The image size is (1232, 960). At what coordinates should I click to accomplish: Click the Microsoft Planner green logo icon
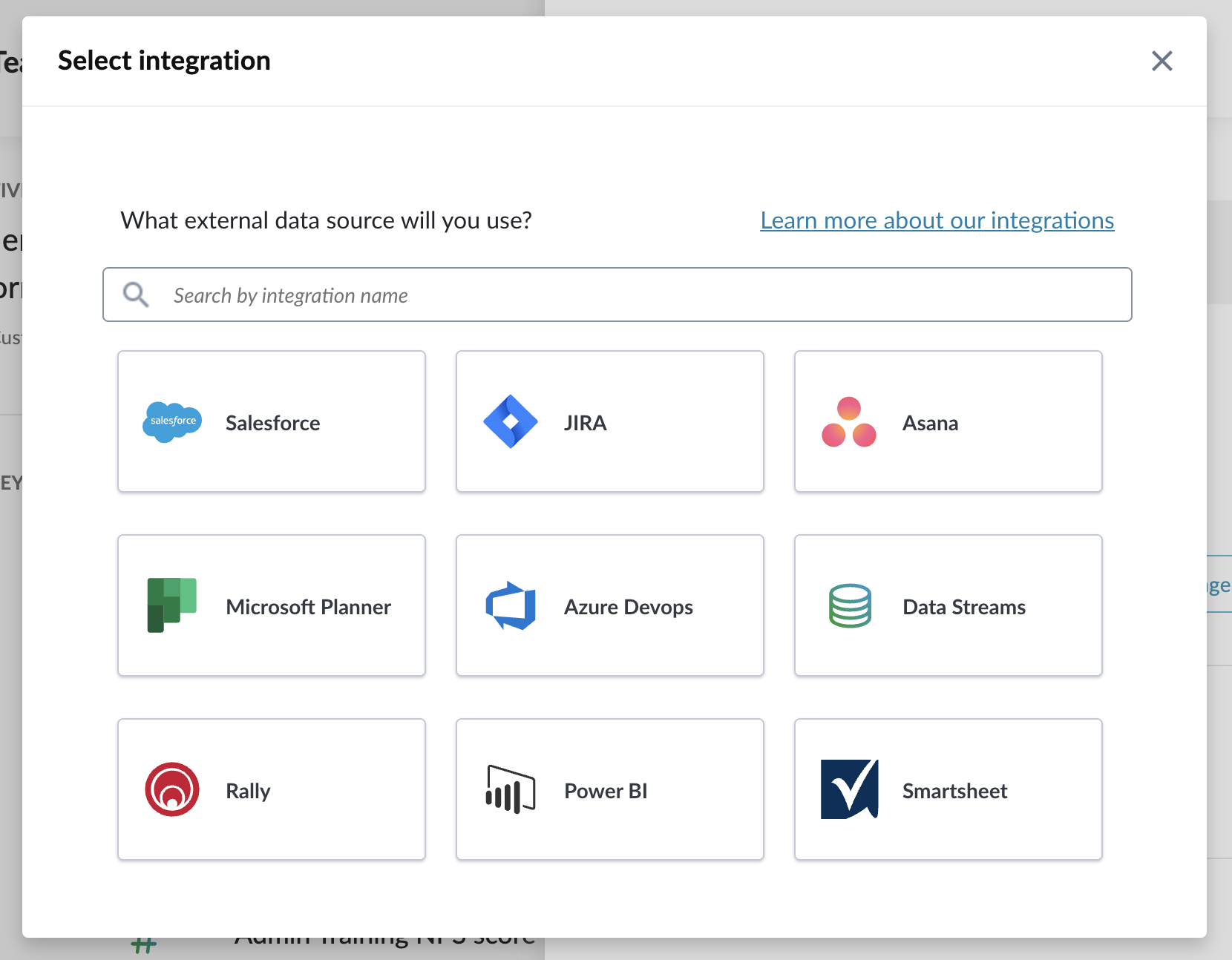(x=172, y=605)
